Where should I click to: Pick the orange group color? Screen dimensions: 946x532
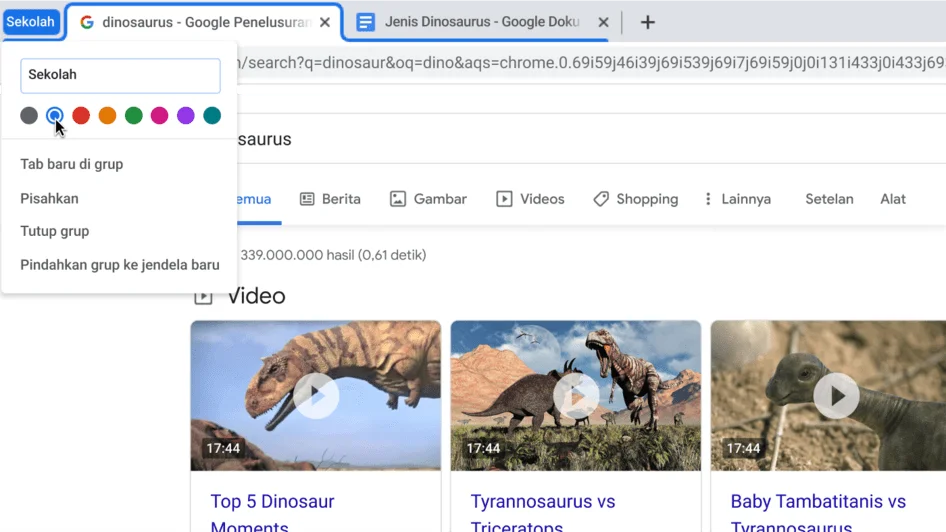107,116
